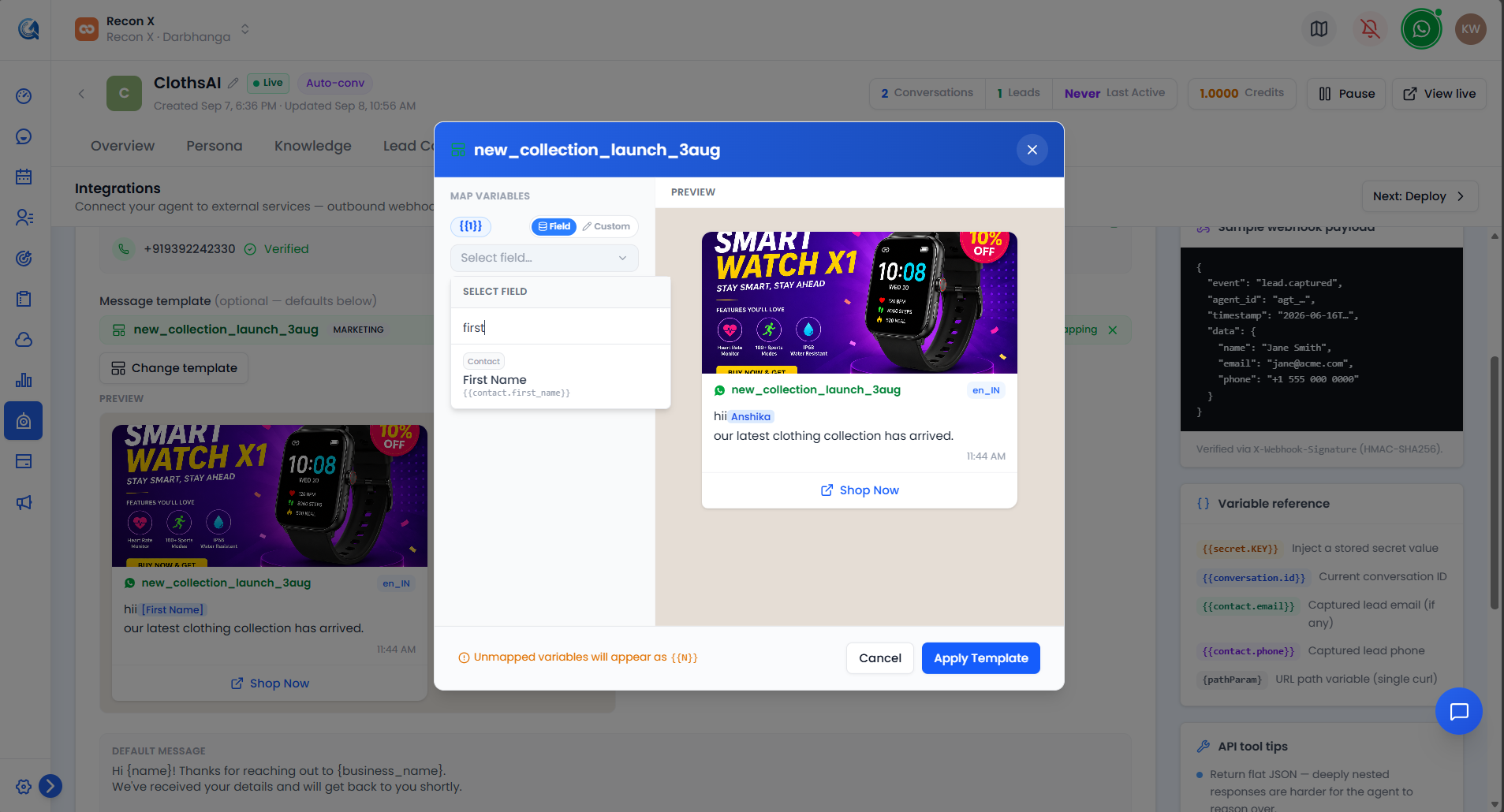Switch to the Persona tab
1504x812 pixels.
(x=215, y=146)
